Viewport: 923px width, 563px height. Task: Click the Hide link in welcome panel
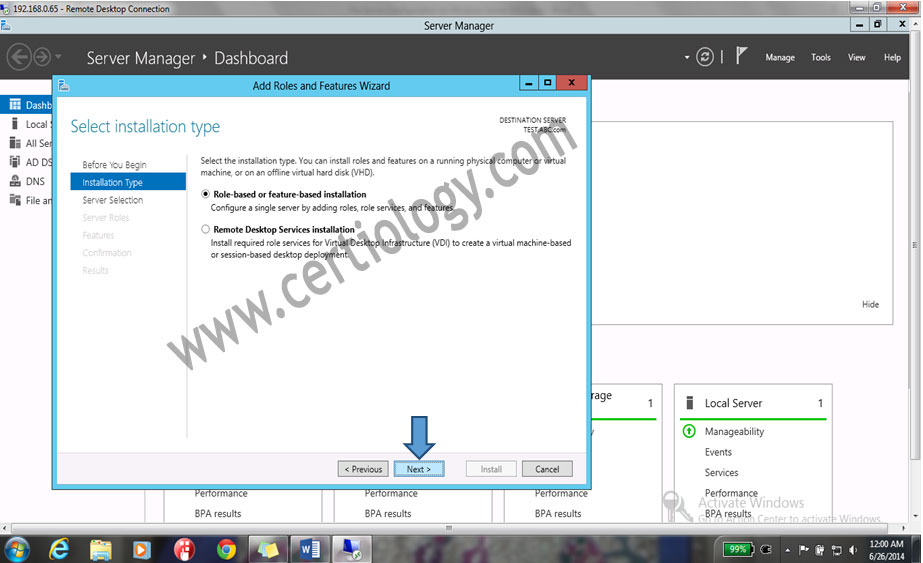point(870,304)
